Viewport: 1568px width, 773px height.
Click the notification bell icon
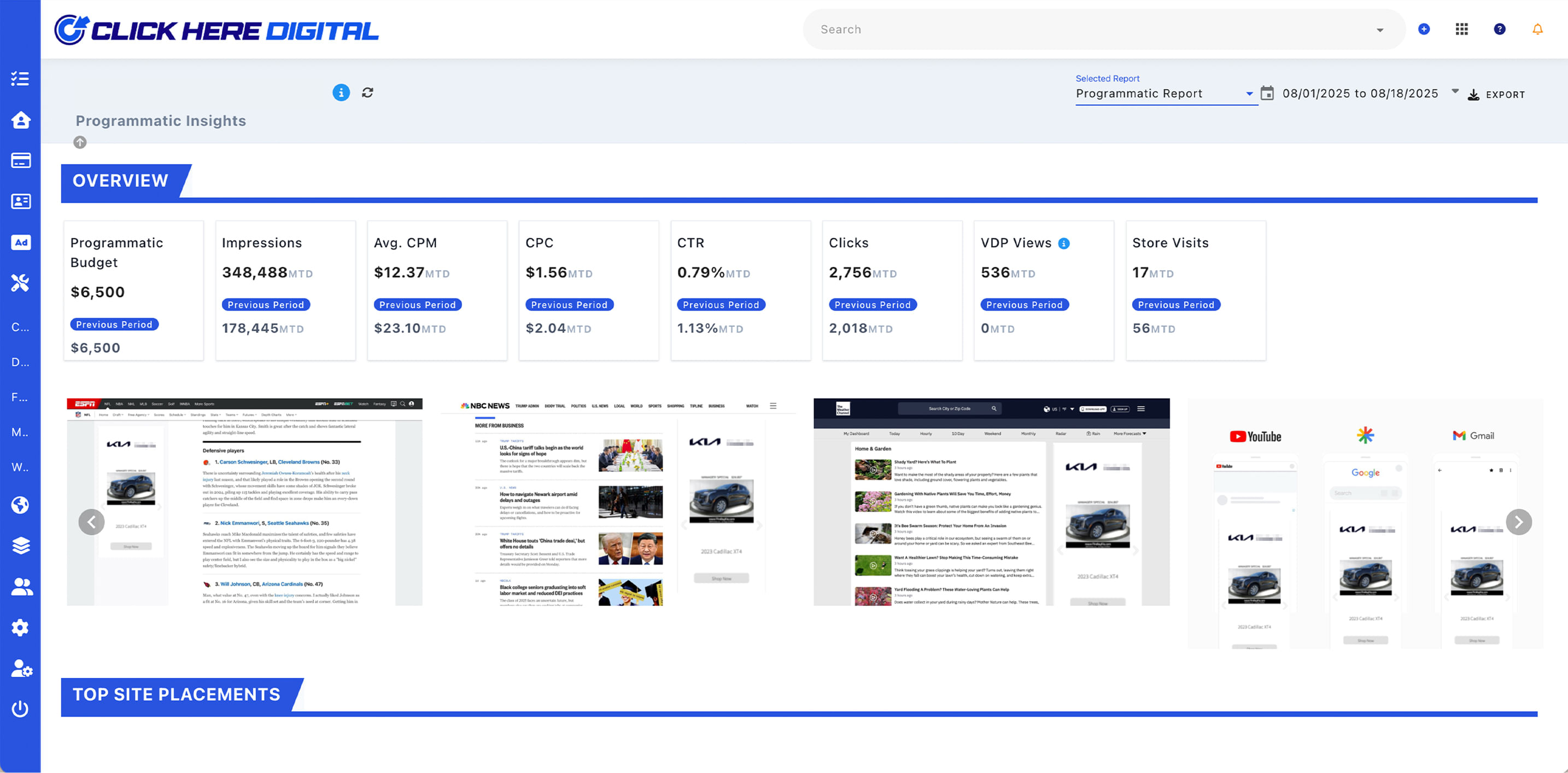tap(1537, 29)
